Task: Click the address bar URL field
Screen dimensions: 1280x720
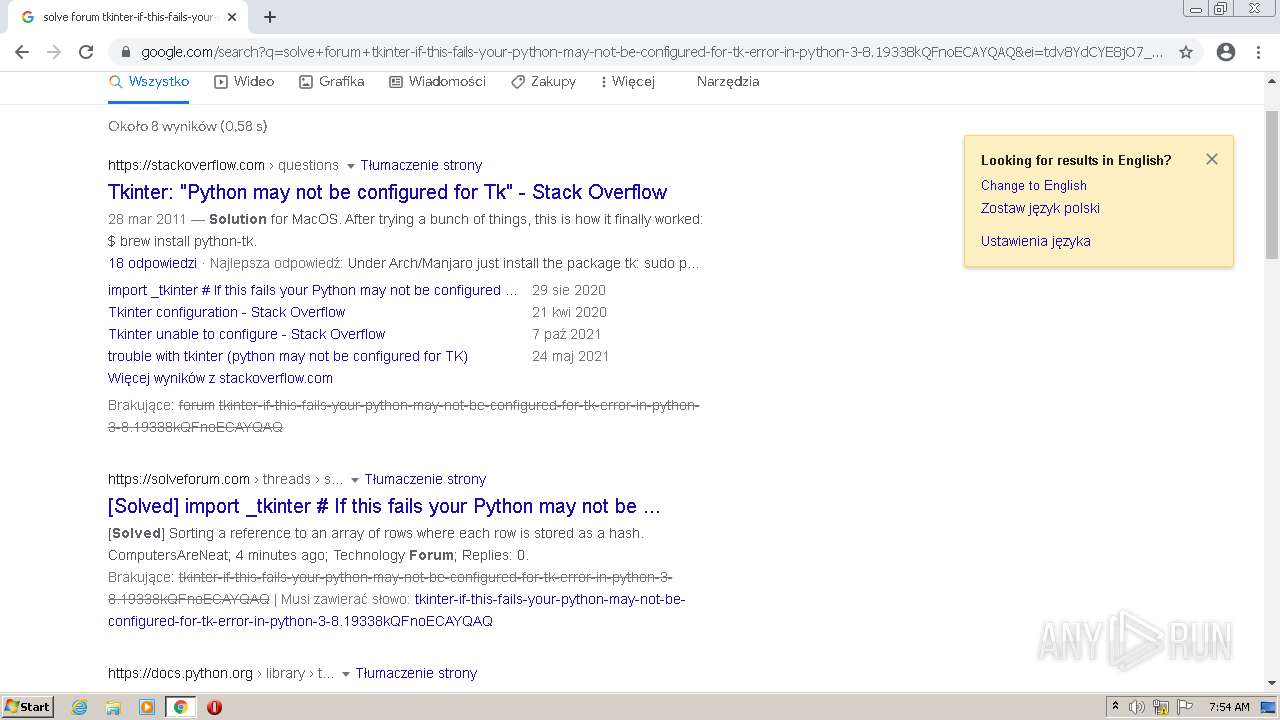Action: coord(651,52)
